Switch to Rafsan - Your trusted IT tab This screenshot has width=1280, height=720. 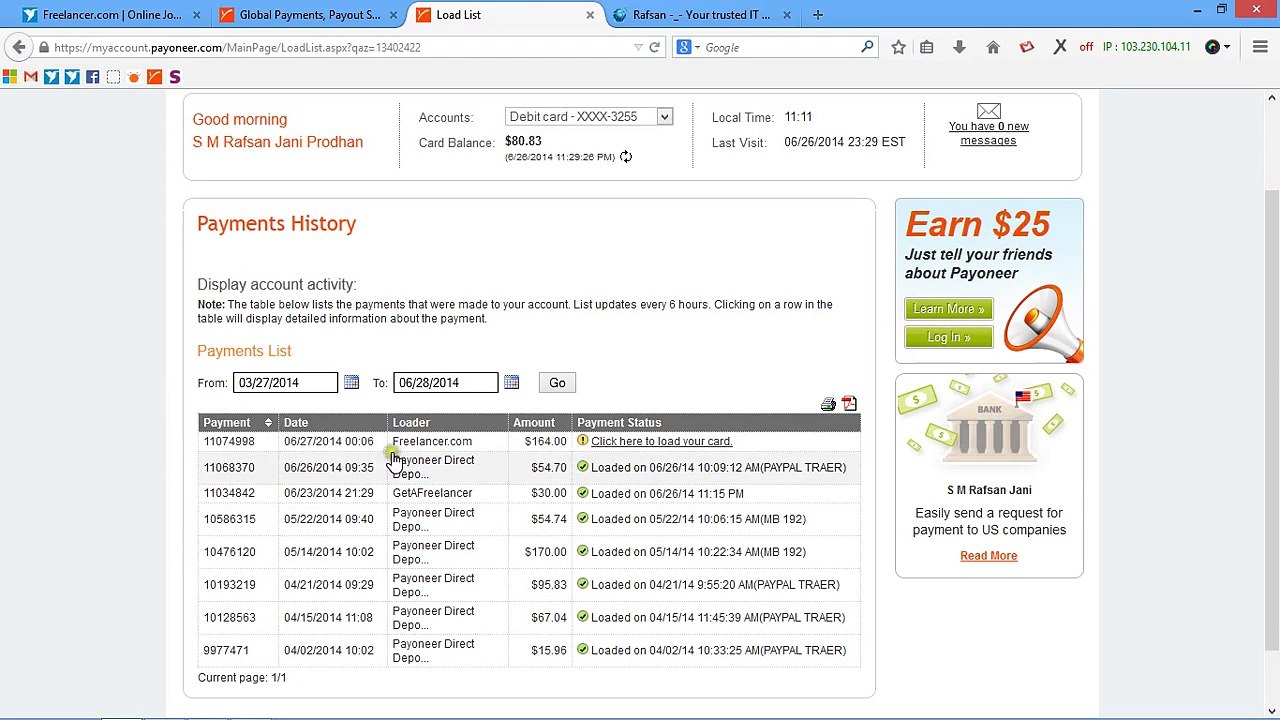pos(700,15)
